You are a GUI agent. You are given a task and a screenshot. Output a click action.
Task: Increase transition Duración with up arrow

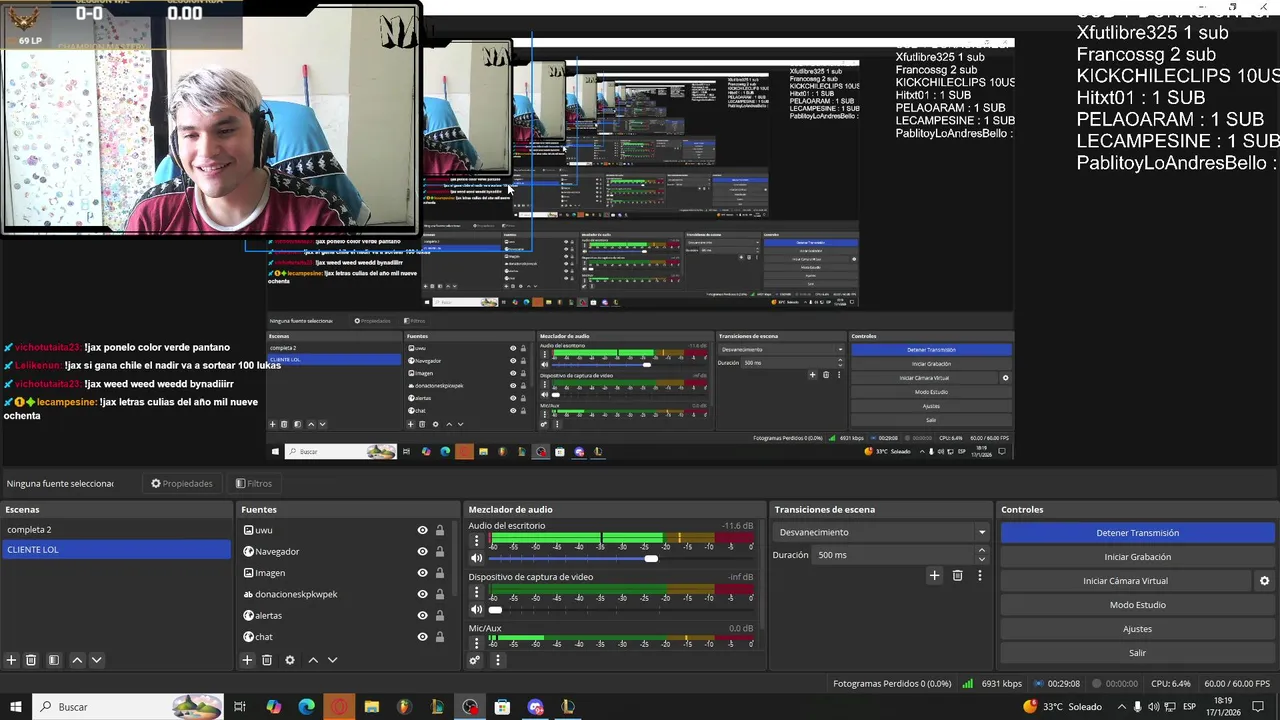click(982, 550)
